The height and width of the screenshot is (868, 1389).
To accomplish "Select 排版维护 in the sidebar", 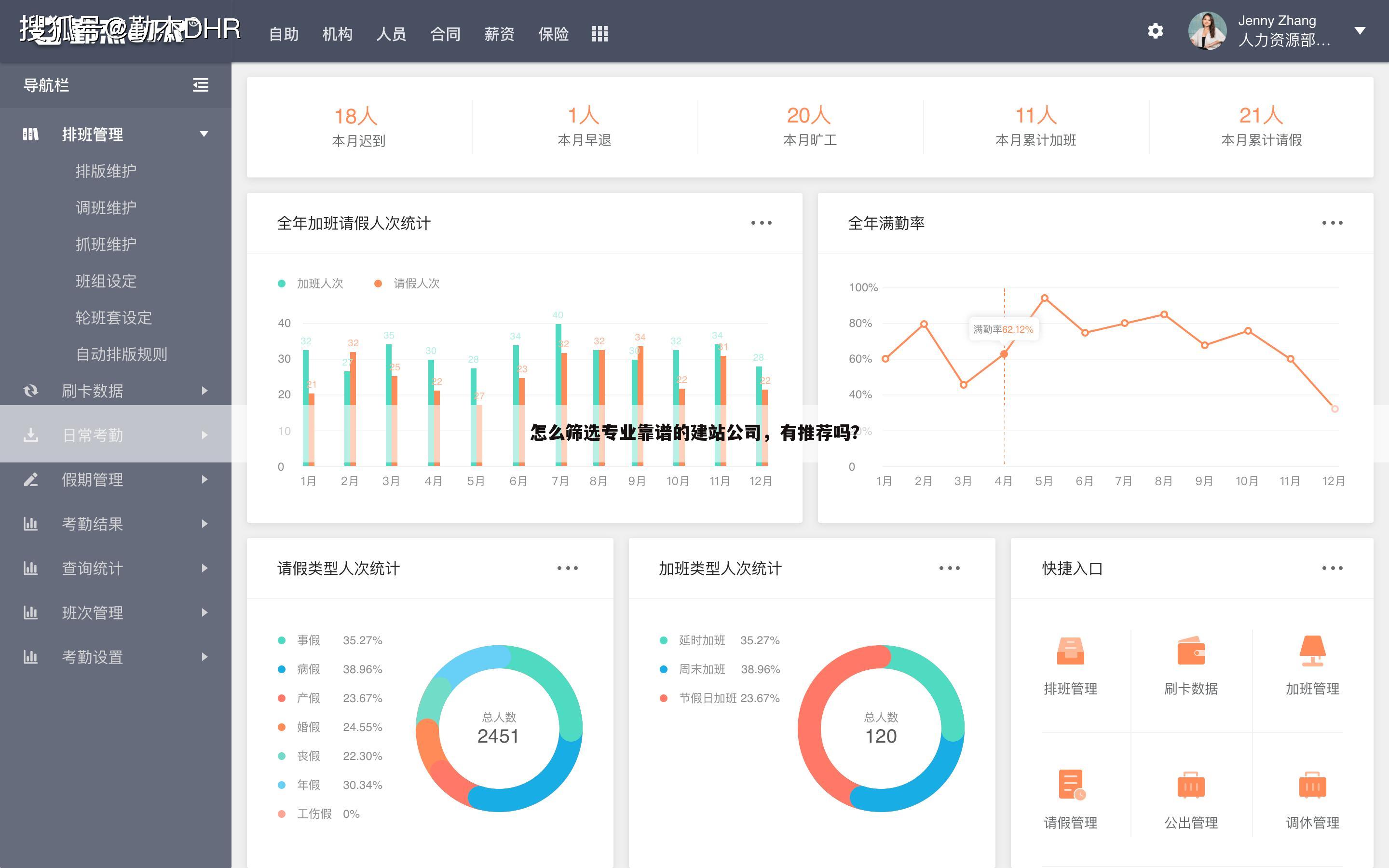I will click(106, 171).
